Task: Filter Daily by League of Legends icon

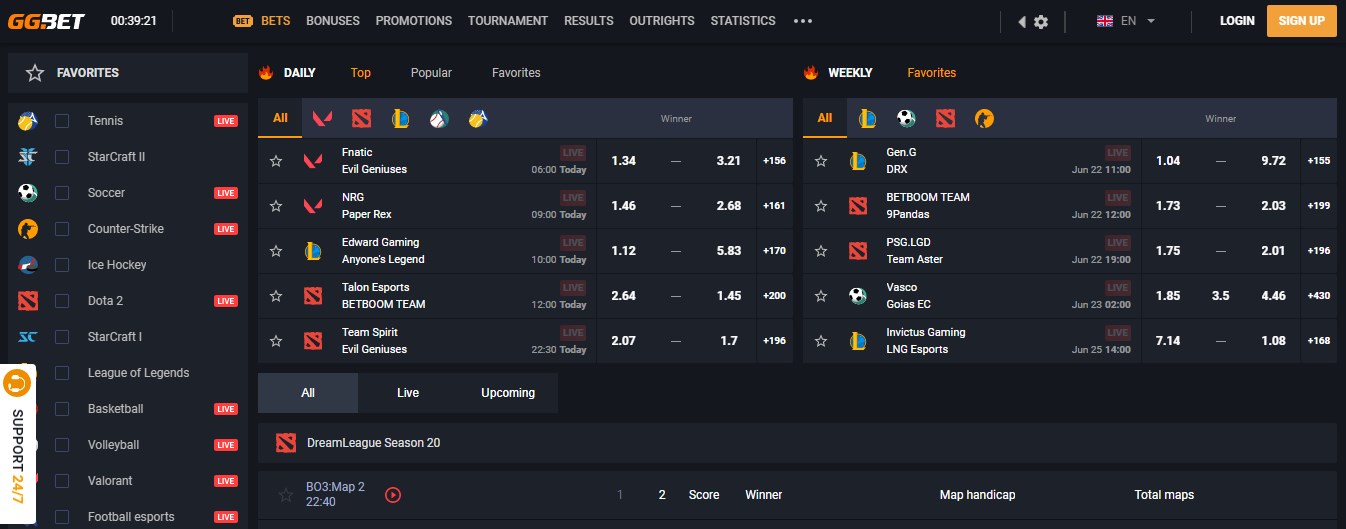Action: [x=400, y=119]
